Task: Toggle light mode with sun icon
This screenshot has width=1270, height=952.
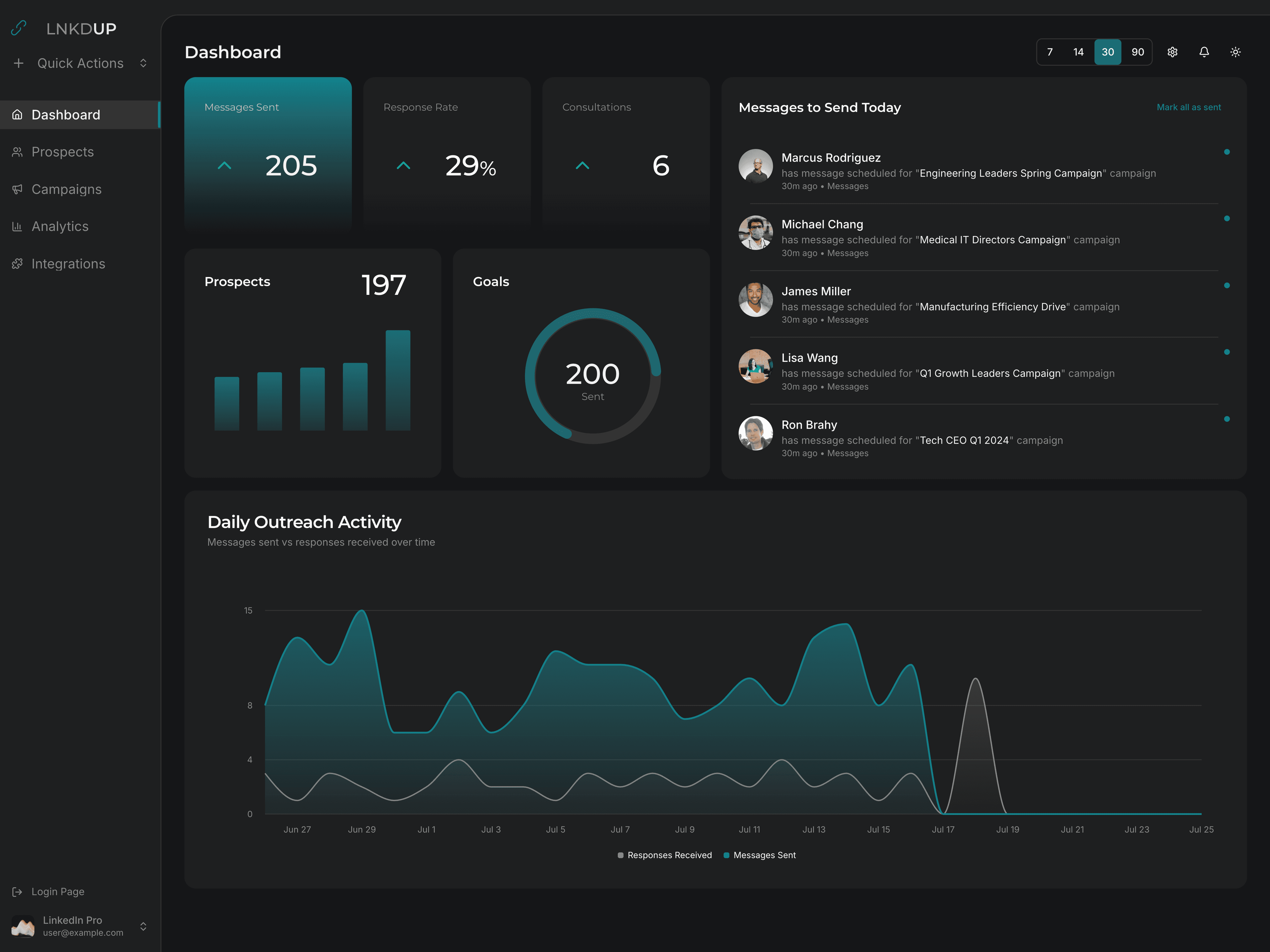Action: (x=1236, y=52)
